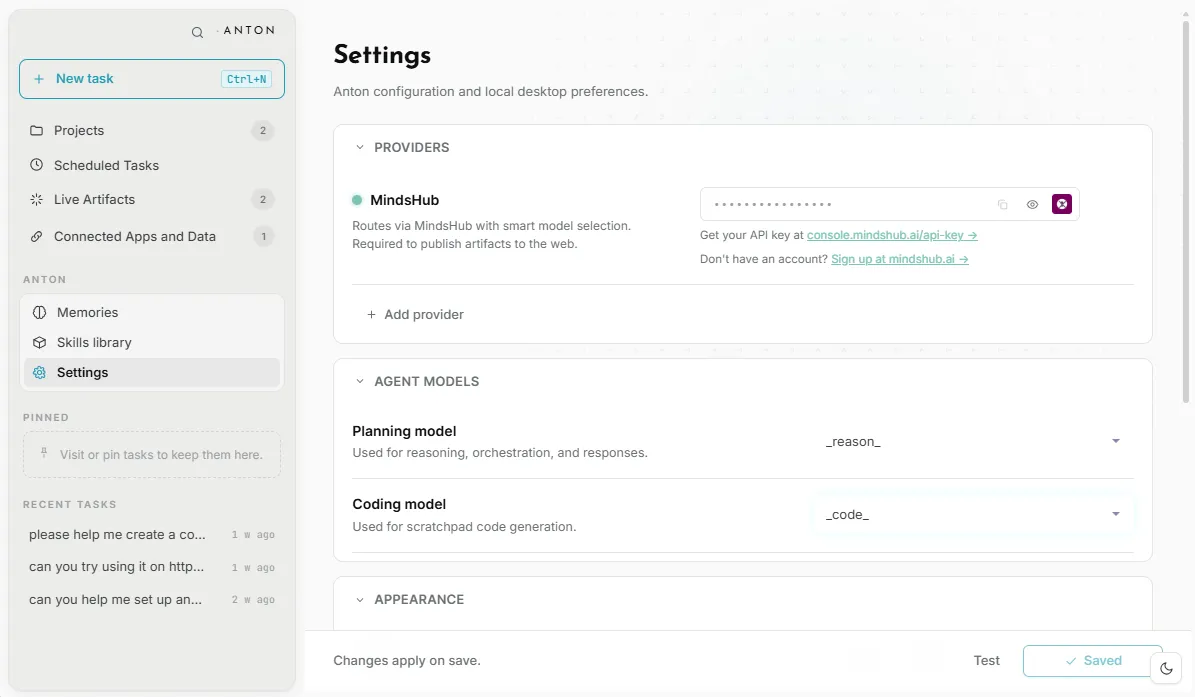Click the Connected Apps count badge

coord(264,236)
